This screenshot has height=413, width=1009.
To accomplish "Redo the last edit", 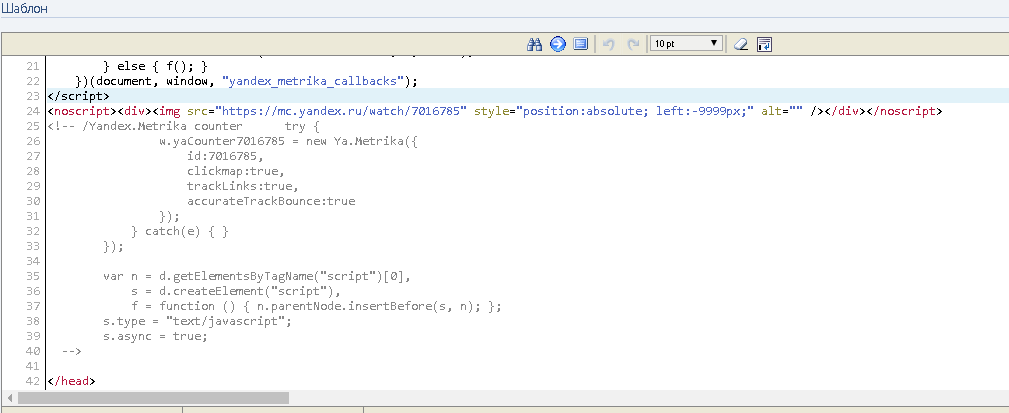I will pyautogui.click(x=633, y=44).
